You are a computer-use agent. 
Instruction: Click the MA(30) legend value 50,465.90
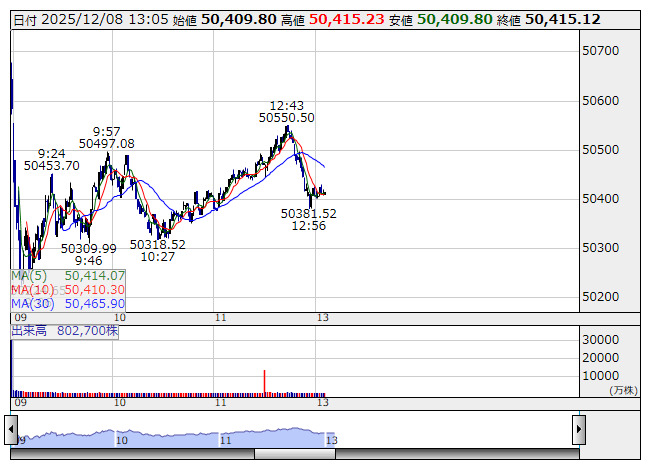[x=95, y=304]
